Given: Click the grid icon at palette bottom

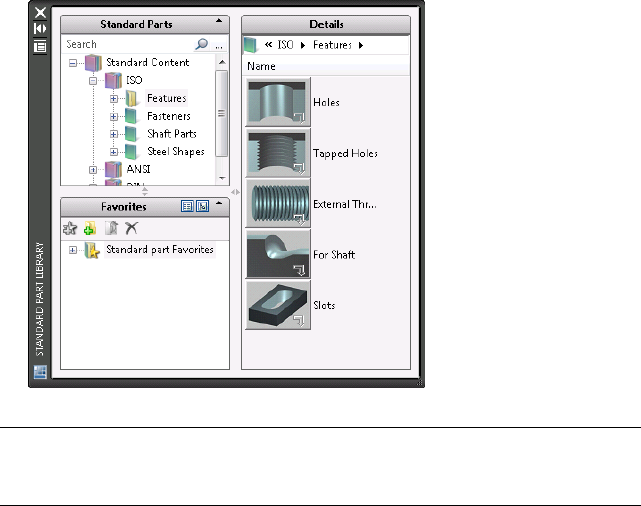Looking at the screenshot, I should (40, 372).
